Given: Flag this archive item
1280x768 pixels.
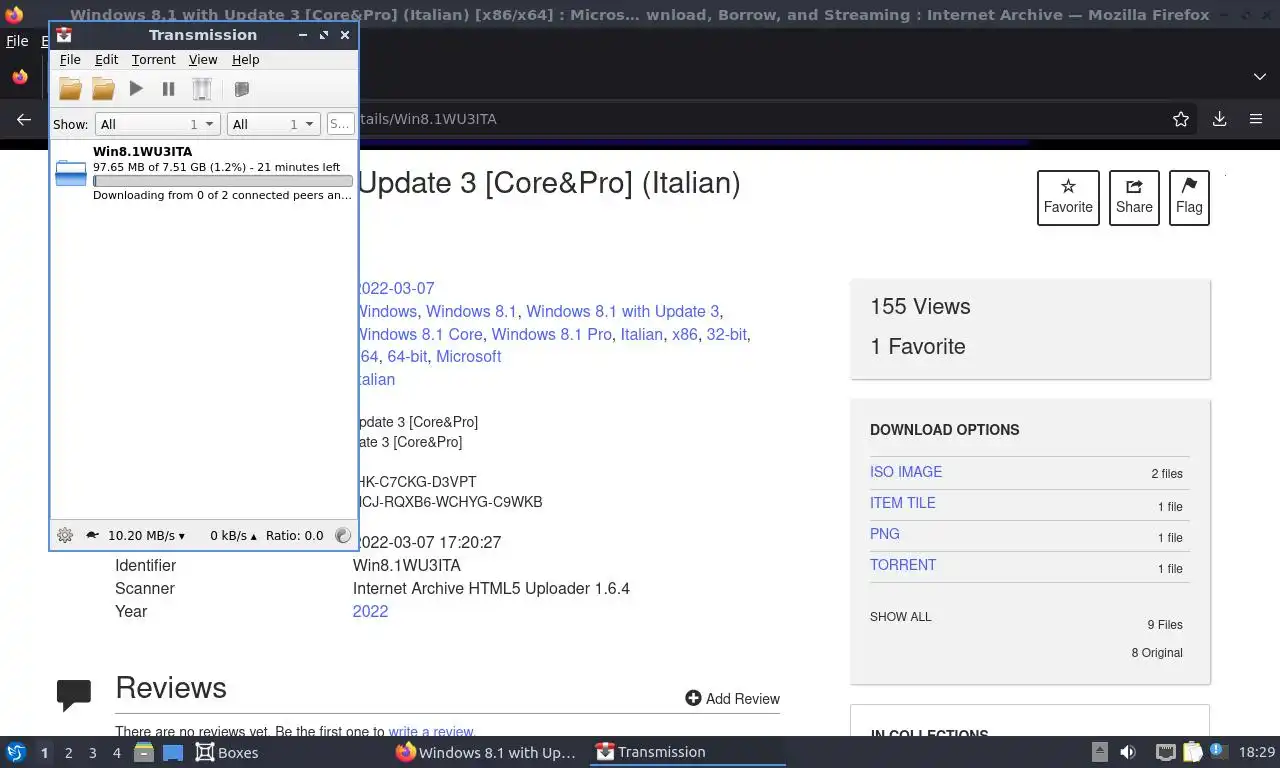Looking at the screenshot, I should (1189, 197).
